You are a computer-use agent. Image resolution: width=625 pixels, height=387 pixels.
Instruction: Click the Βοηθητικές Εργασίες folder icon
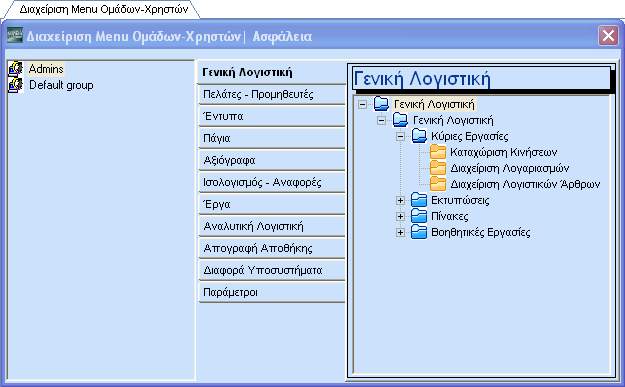(419, 232)
